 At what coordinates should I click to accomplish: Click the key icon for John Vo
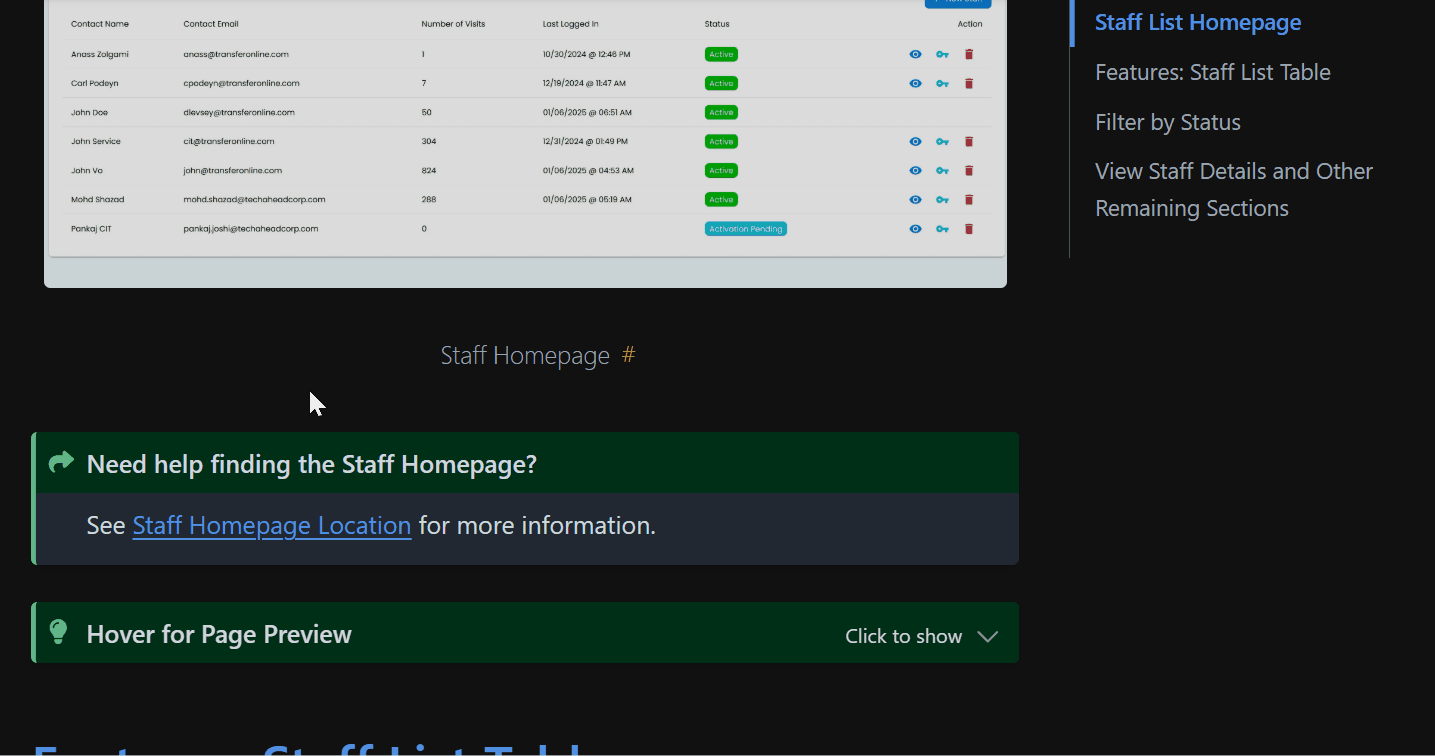(942, 170)
